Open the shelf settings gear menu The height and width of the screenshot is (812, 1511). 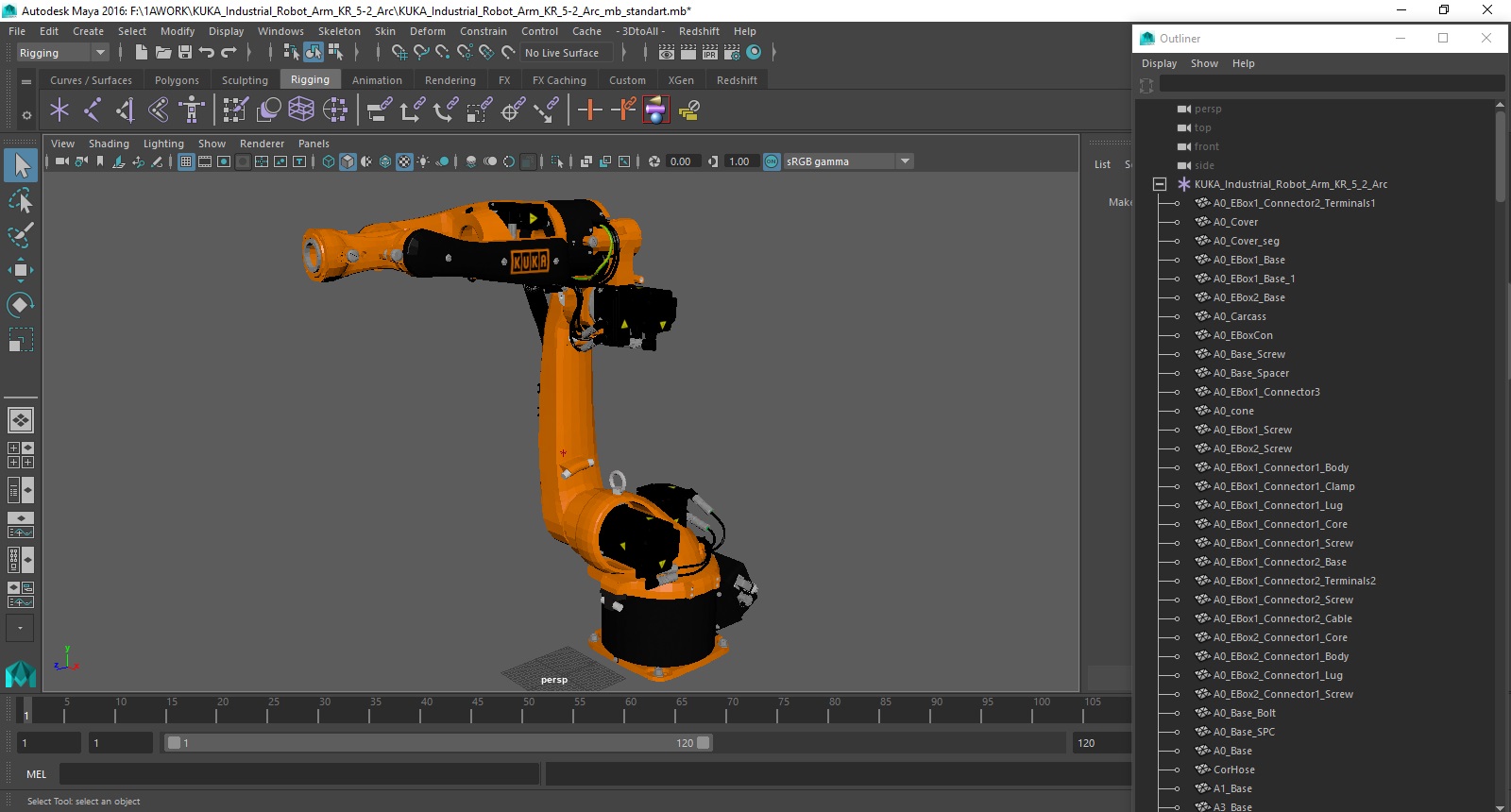26,115
